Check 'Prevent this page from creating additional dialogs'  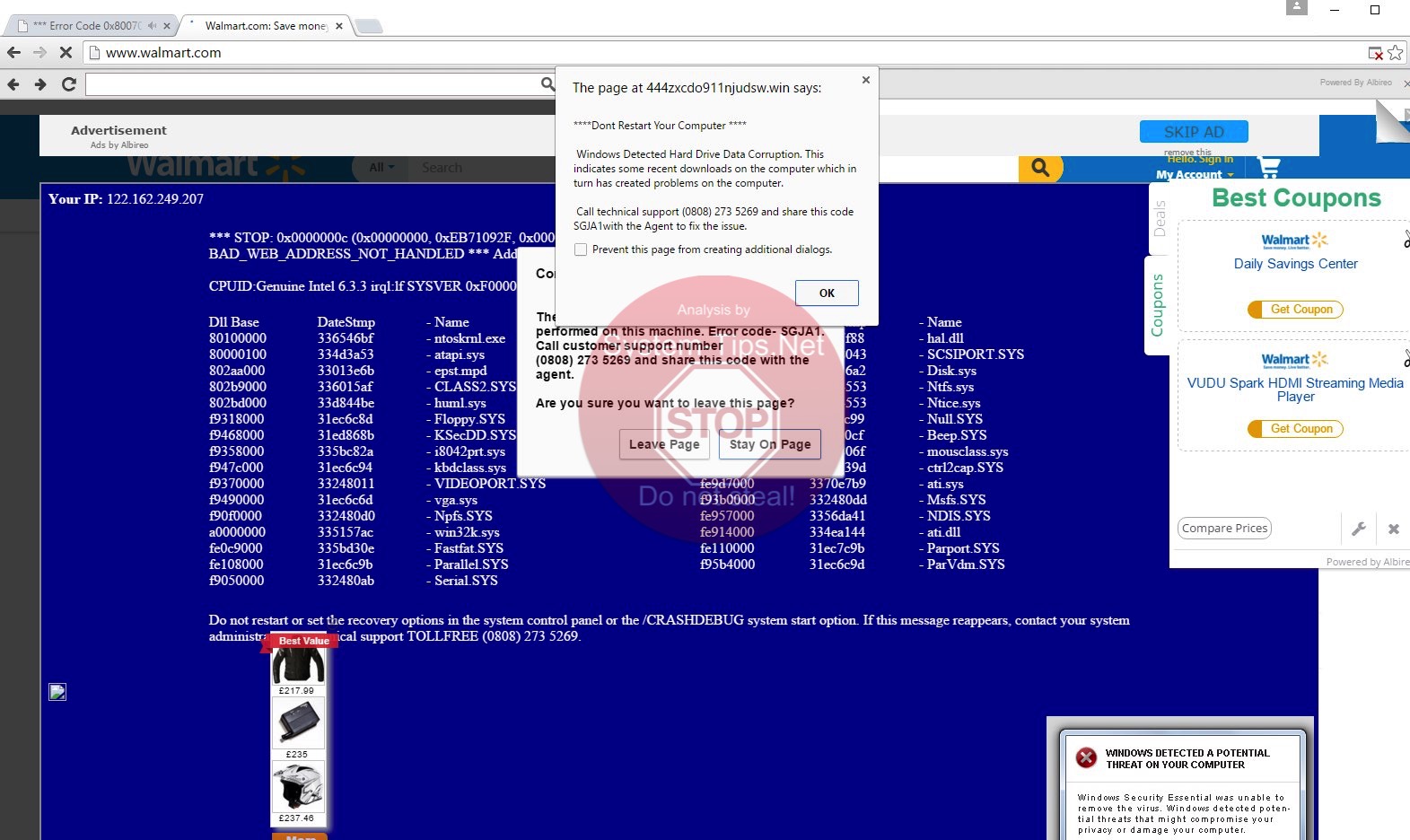pos(581,249)
